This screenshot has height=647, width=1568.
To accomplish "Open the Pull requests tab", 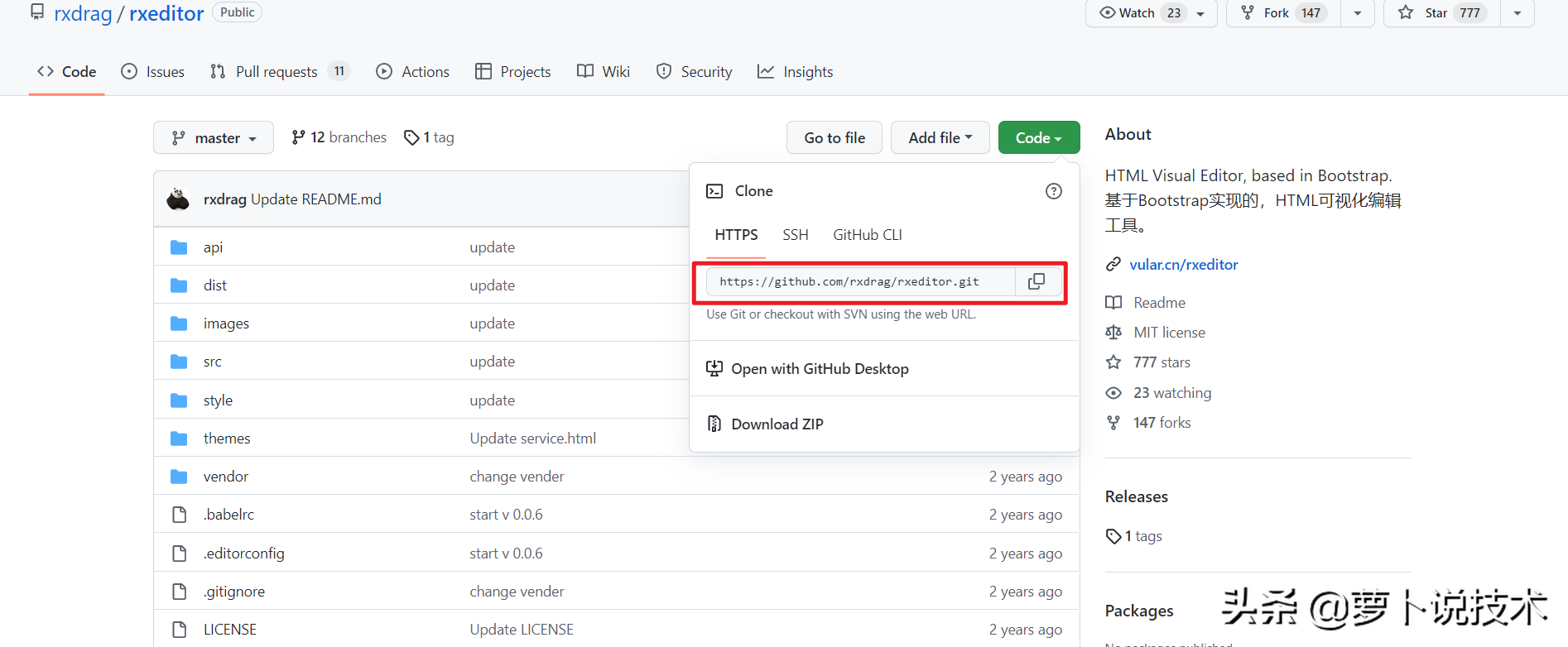I will (280, 72).
